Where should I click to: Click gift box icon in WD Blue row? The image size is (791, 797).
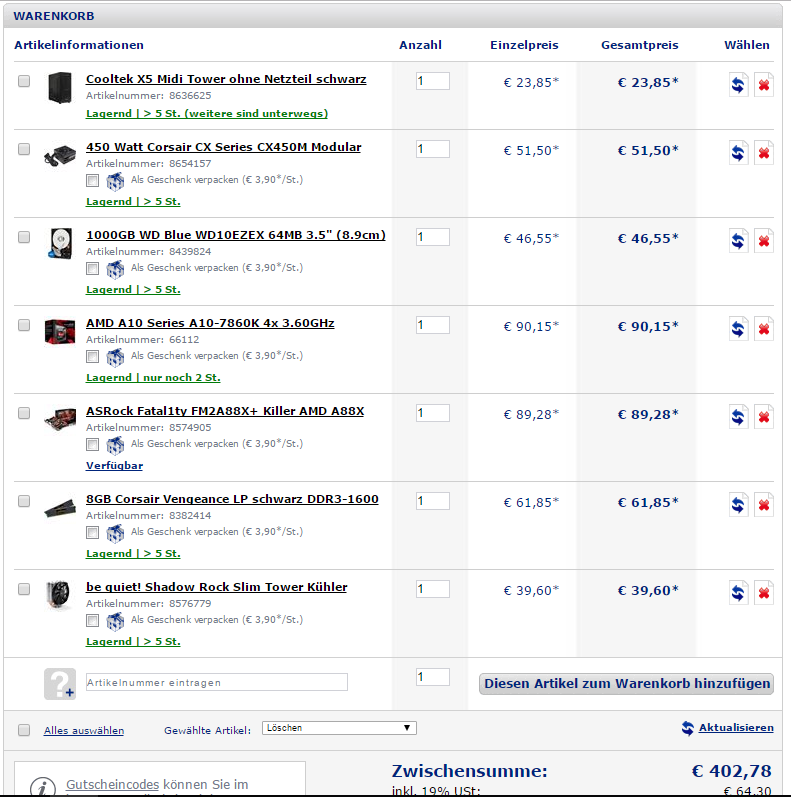[115, 269]
